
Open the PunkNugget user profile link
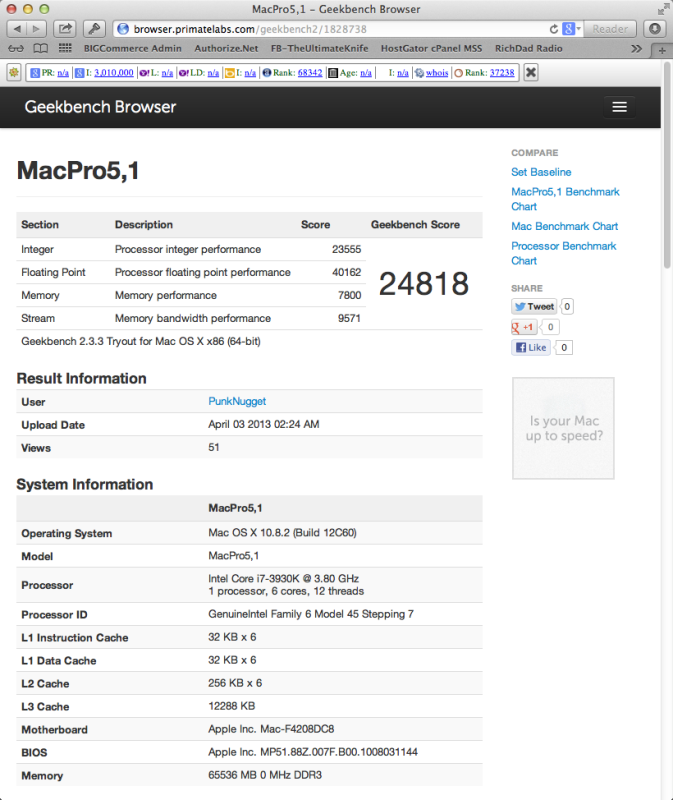point(237,402)
